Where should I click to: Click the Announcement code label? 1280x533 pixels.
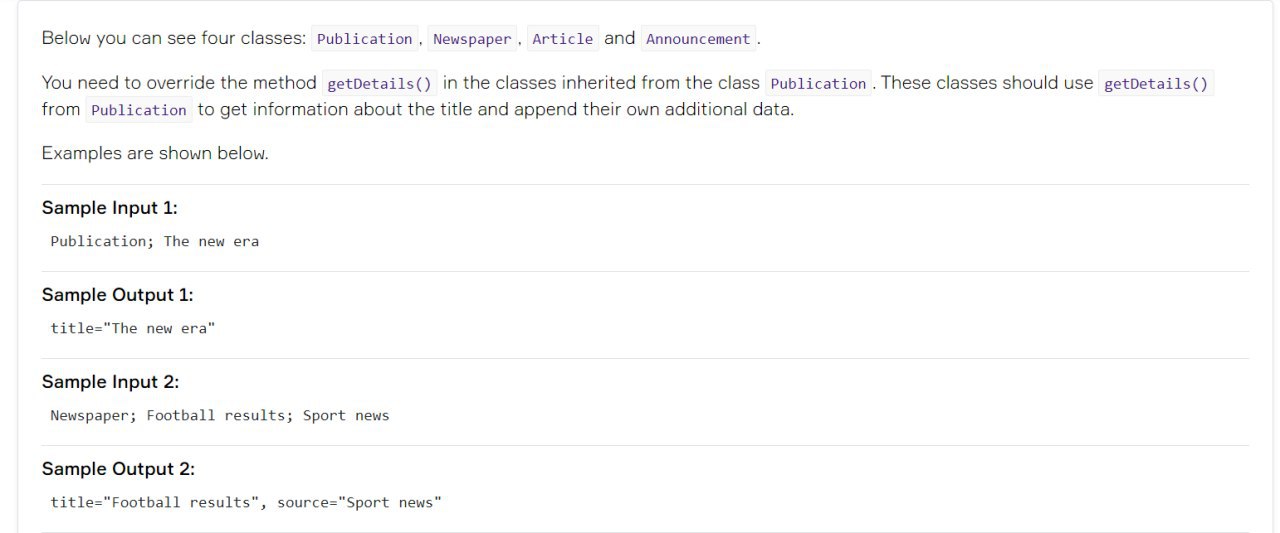pos(698,39)
